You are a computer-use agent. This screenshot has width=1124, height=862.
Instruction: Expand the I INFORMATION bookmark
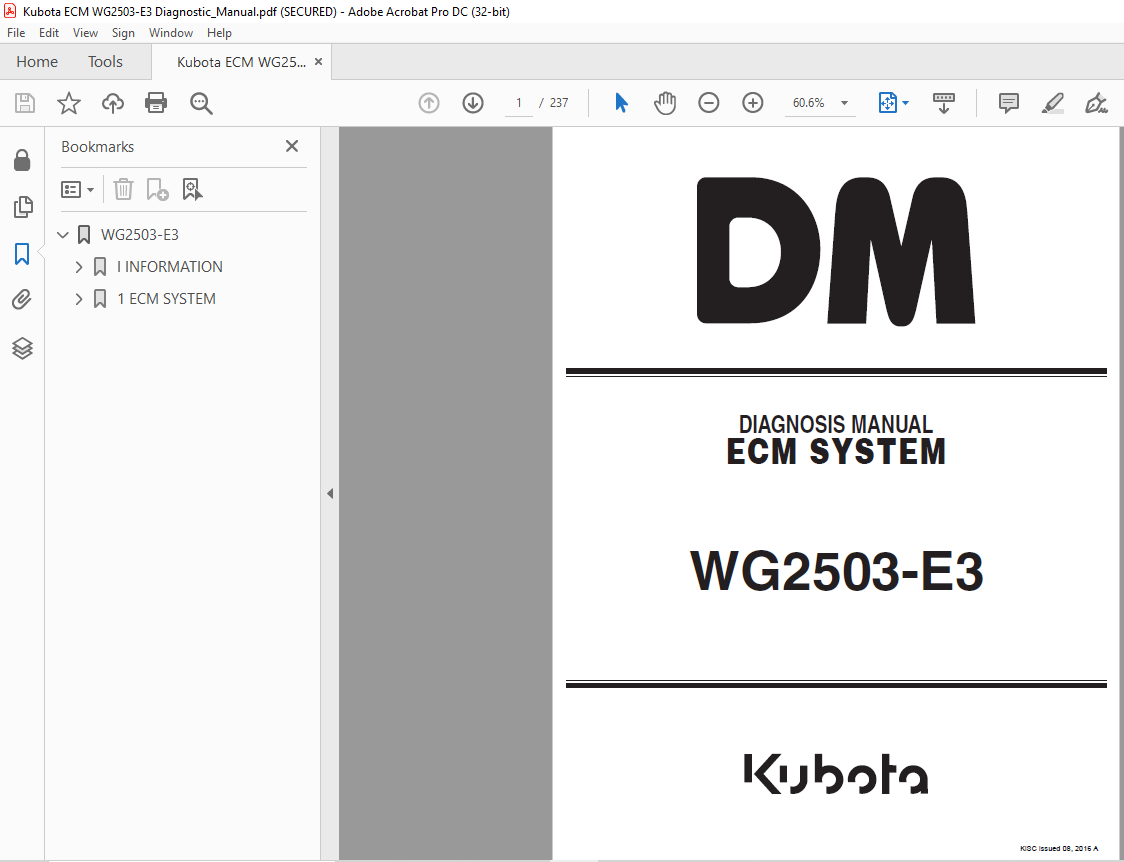[x=79, y=267]
